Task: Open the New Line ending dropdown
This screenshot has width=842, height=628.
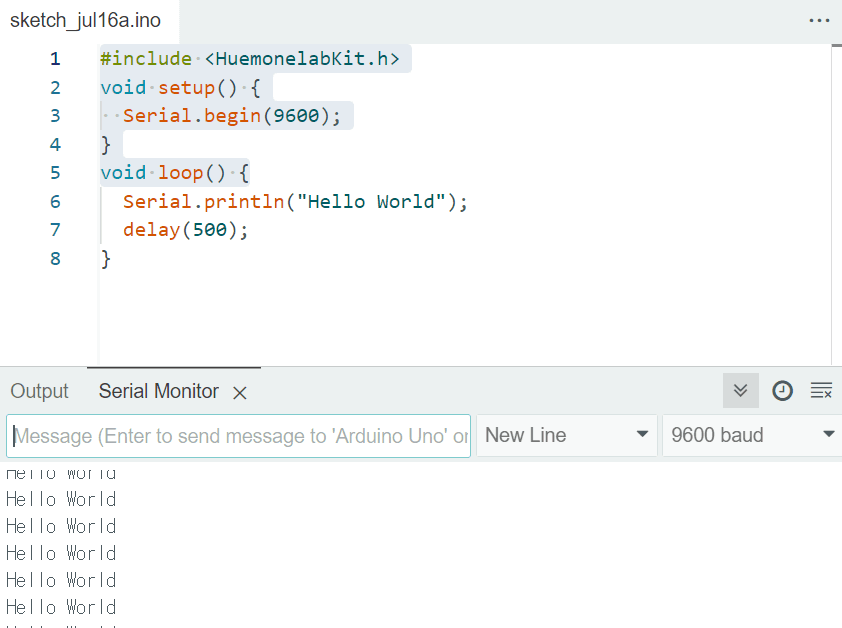Action: pyautogui.click(x=566, y=435)
